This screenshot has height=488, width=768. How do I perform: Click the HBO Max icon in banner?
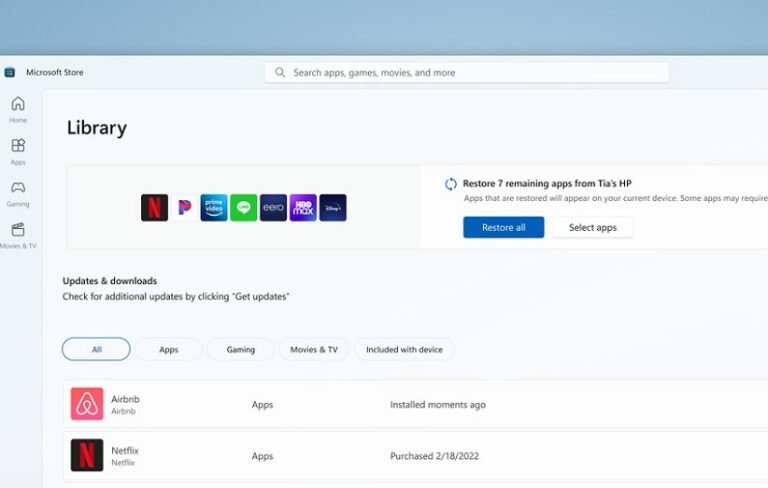point(303,208)
